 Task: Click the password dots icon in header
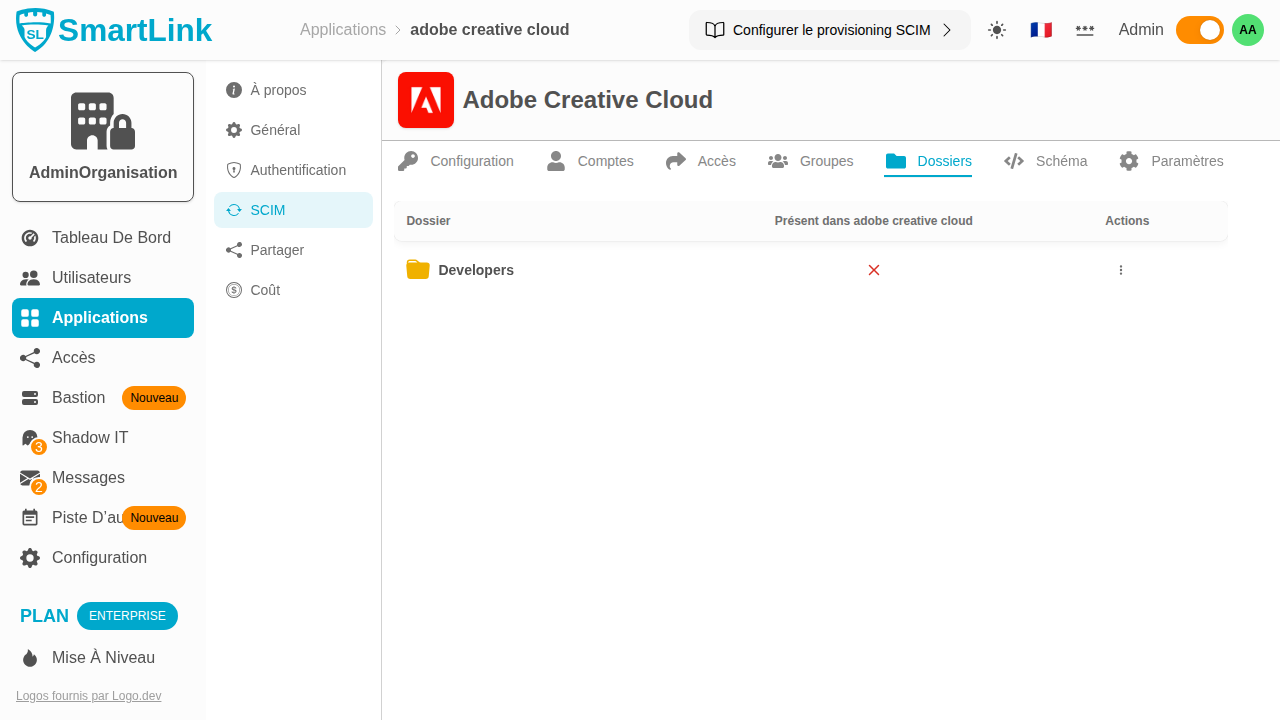pos(1085,30)
